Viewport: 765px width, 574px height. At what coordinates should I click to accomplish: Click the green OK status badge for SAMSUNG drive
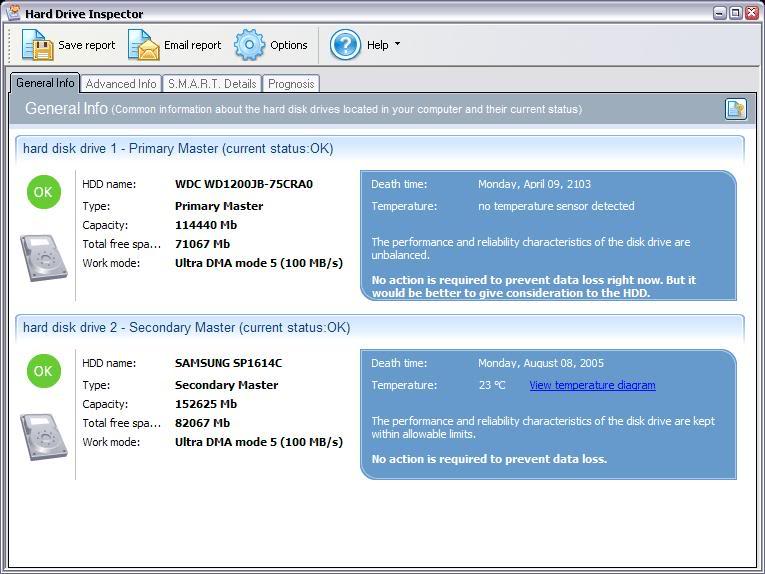[x=43, y=371]
